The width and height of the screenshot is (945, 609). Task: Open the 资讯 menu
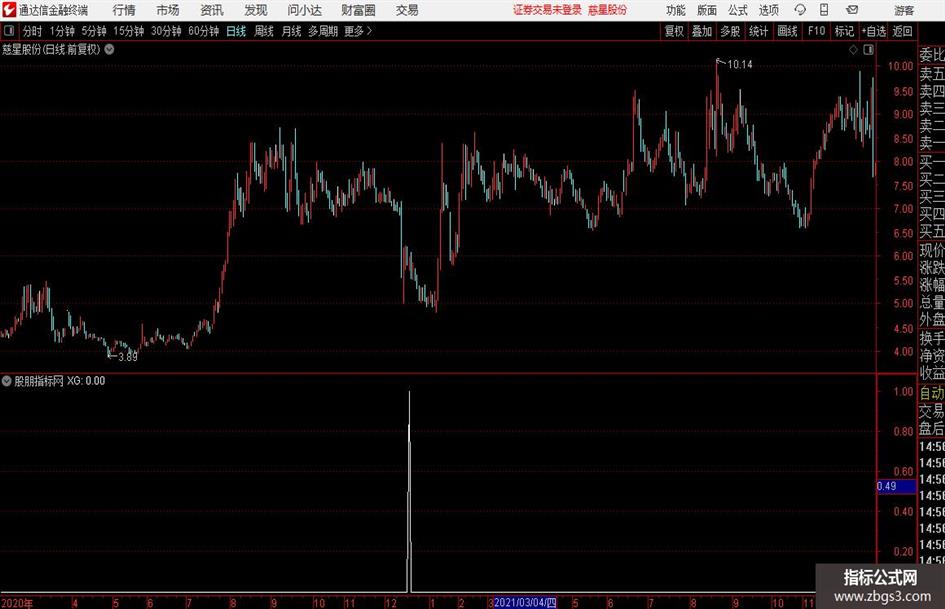coord(212,10)
